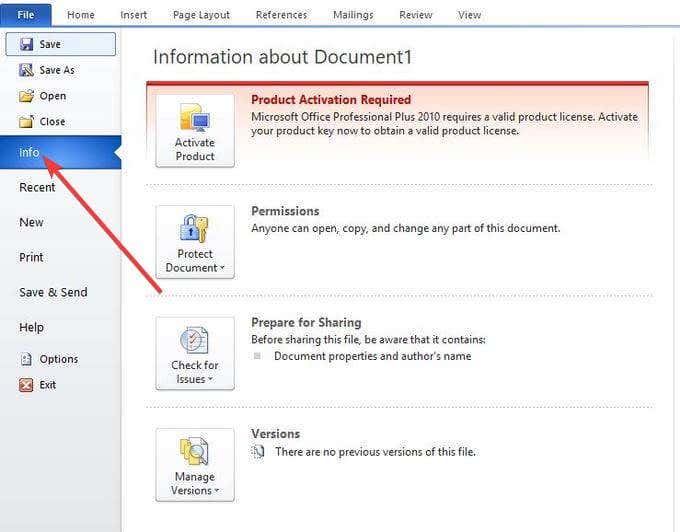The height and width of the screenshot is (532, 680).
Task: Click the Activate Product computer icon
Action: (x=195, y=118)
